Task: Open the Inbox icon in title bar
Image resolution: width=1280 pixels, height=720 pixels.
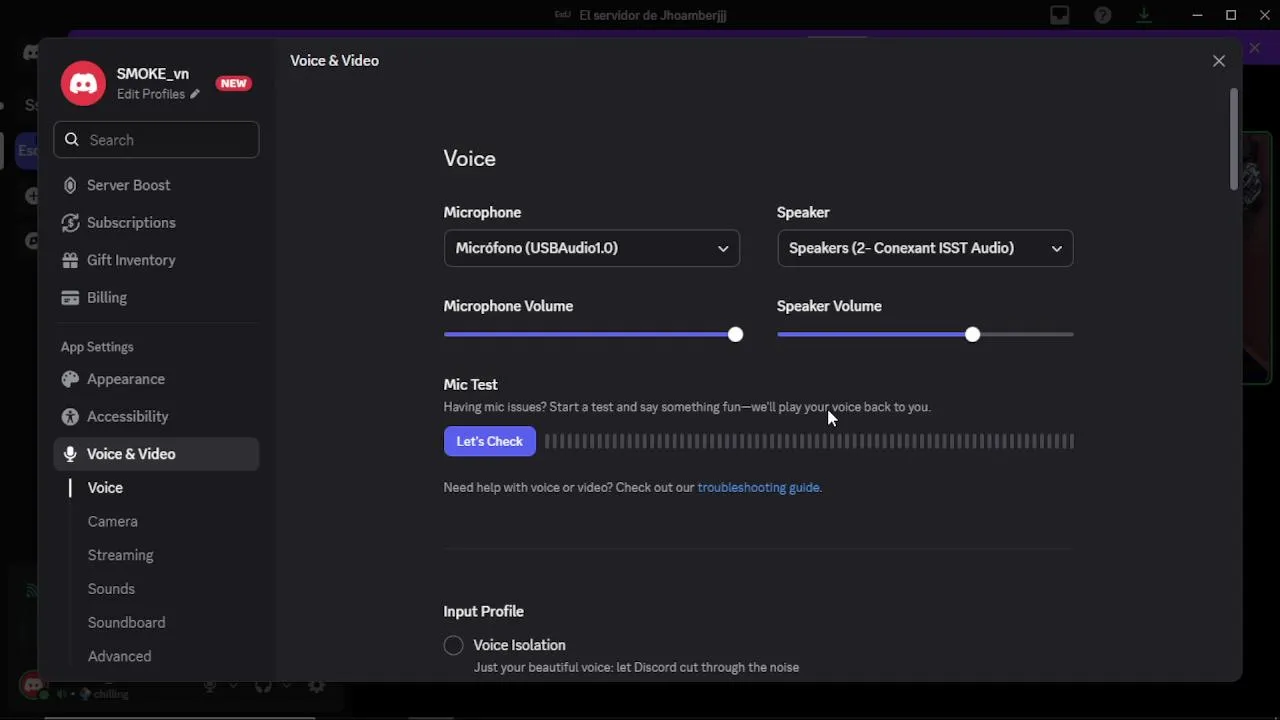Action: (1060, 15)
